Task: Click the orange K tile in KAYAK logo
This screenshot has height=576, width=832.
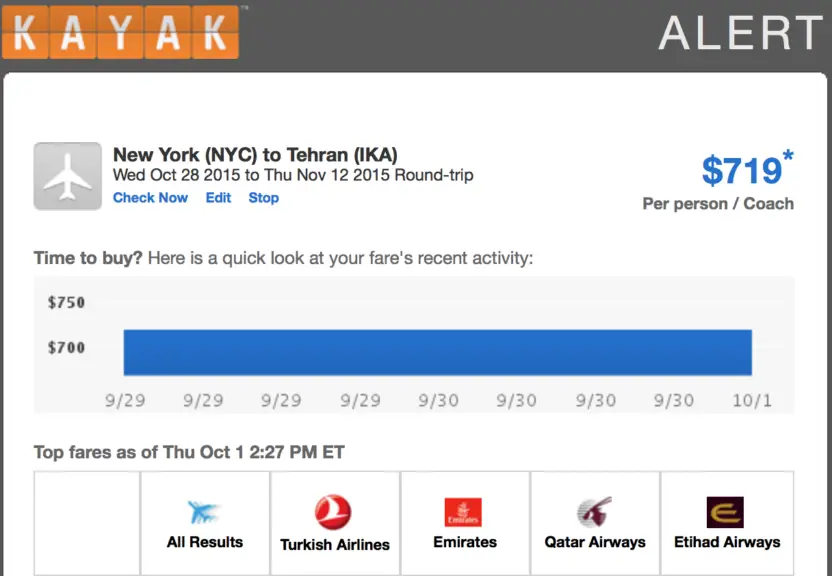Action: click(24, 32)
